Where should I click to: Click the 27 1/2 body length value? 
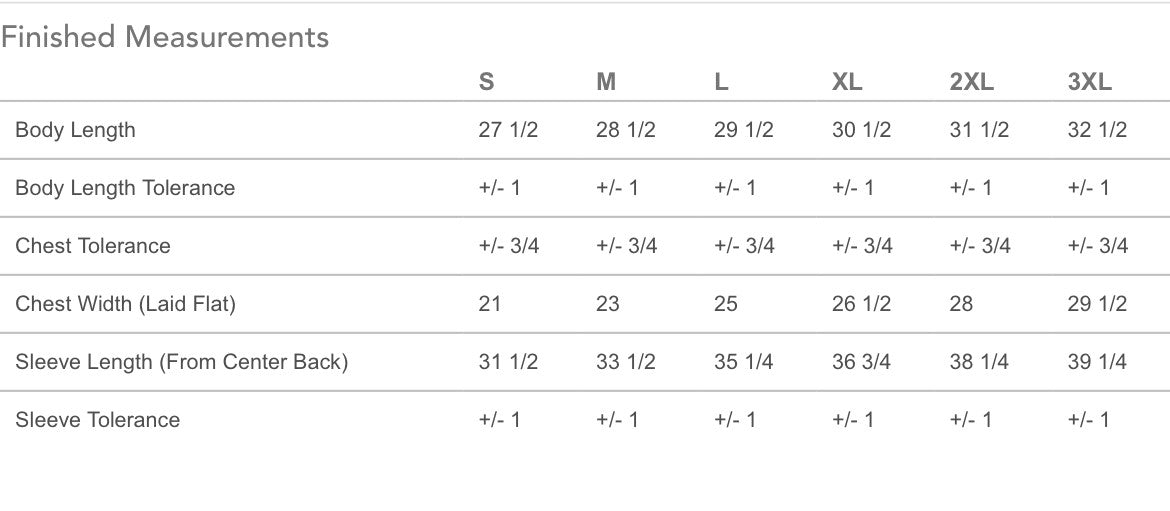pos(508,130)
